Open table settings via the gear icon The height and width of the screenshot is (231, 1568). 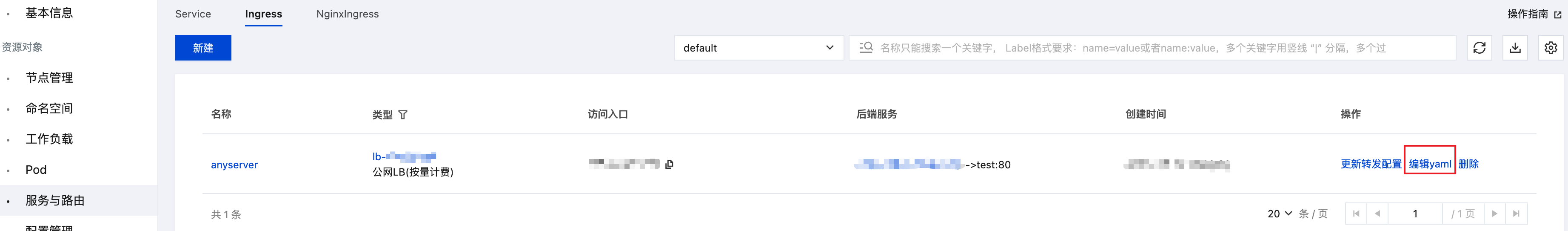[1551, 48]
